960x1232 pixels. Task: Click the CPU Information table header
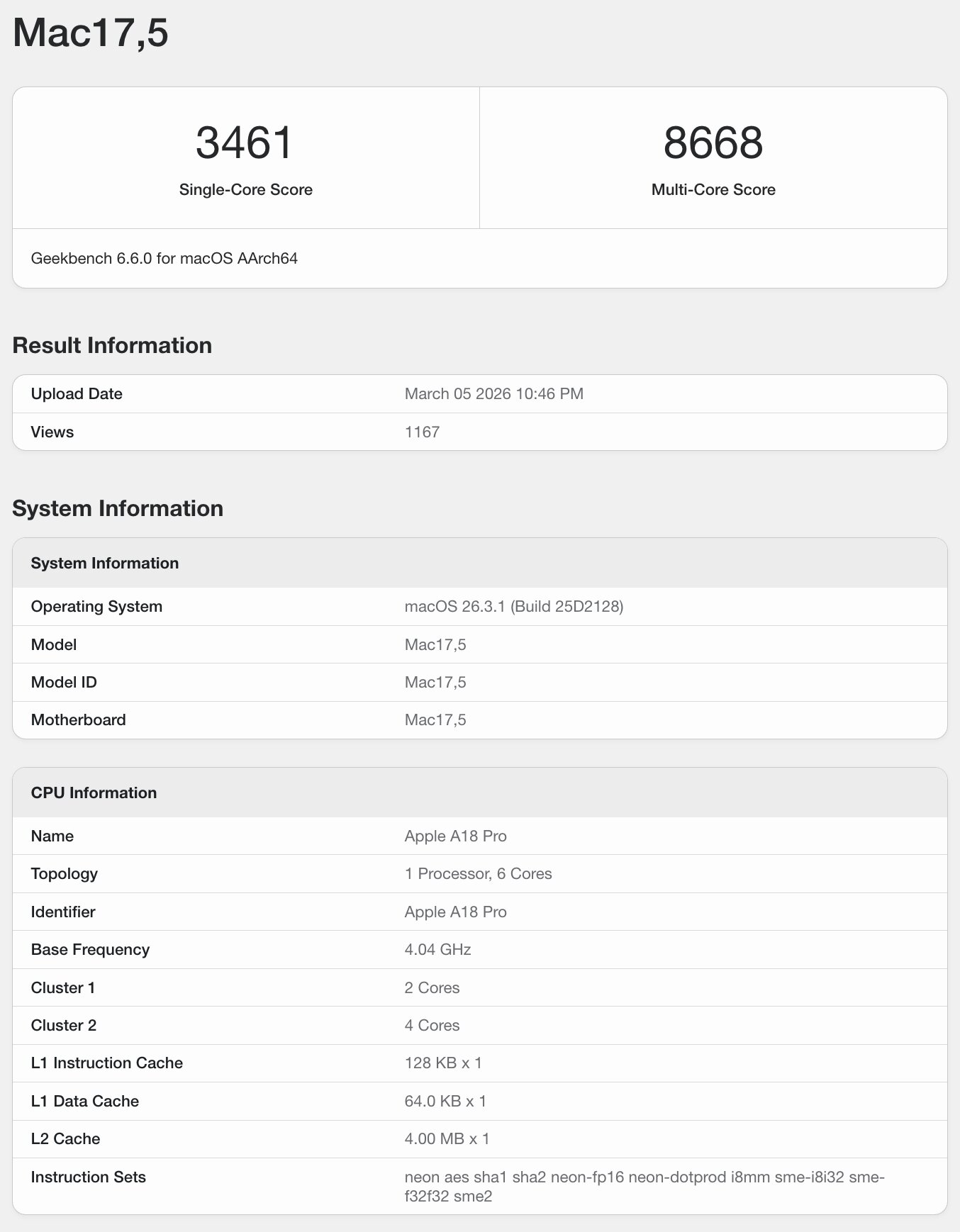coord(94,793)
